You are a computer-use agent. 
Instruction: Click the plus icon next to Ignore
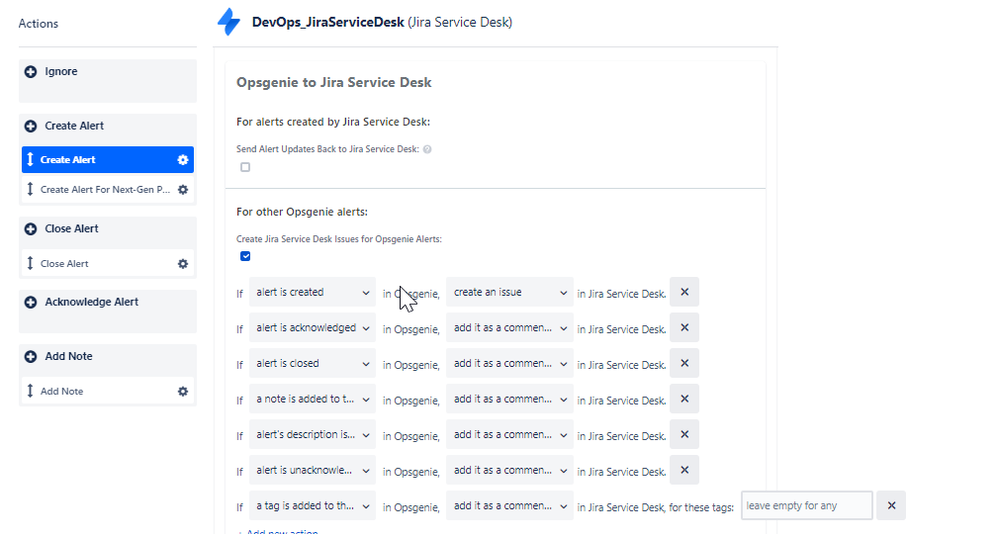(x=31, y=72)
